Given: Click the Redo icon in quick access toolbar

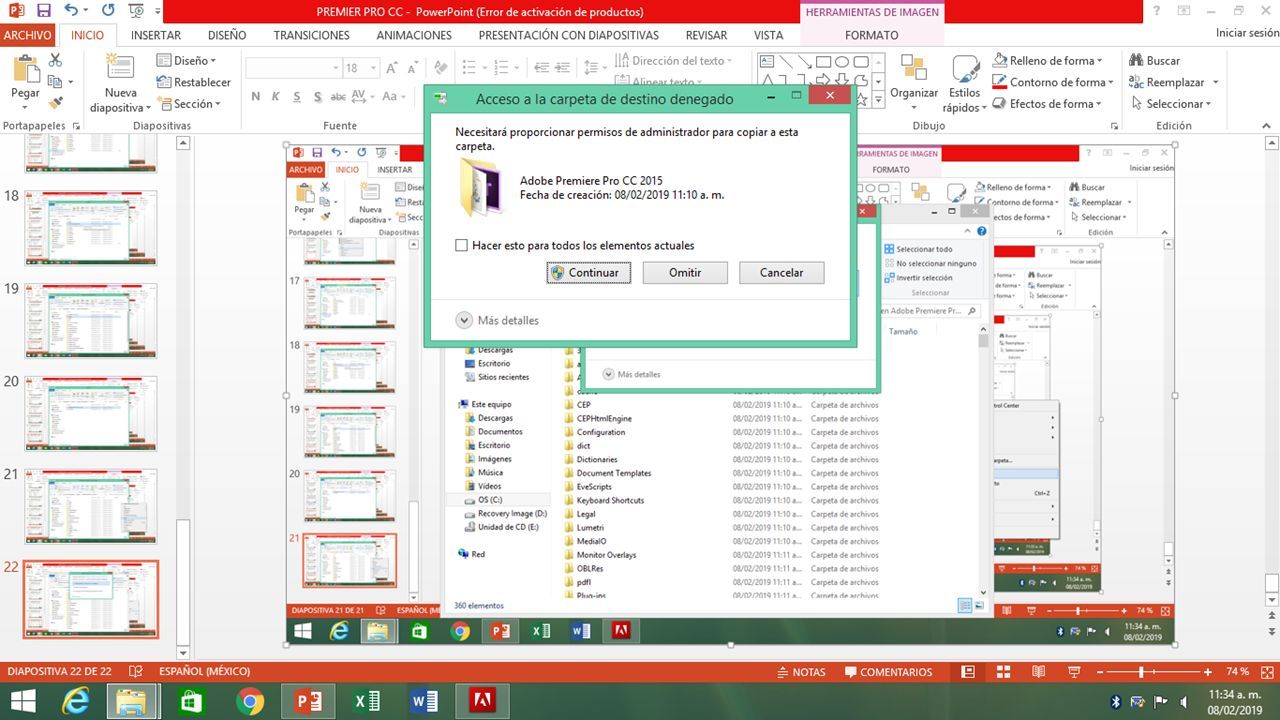Looking at the screenshot, I should 108,11.
